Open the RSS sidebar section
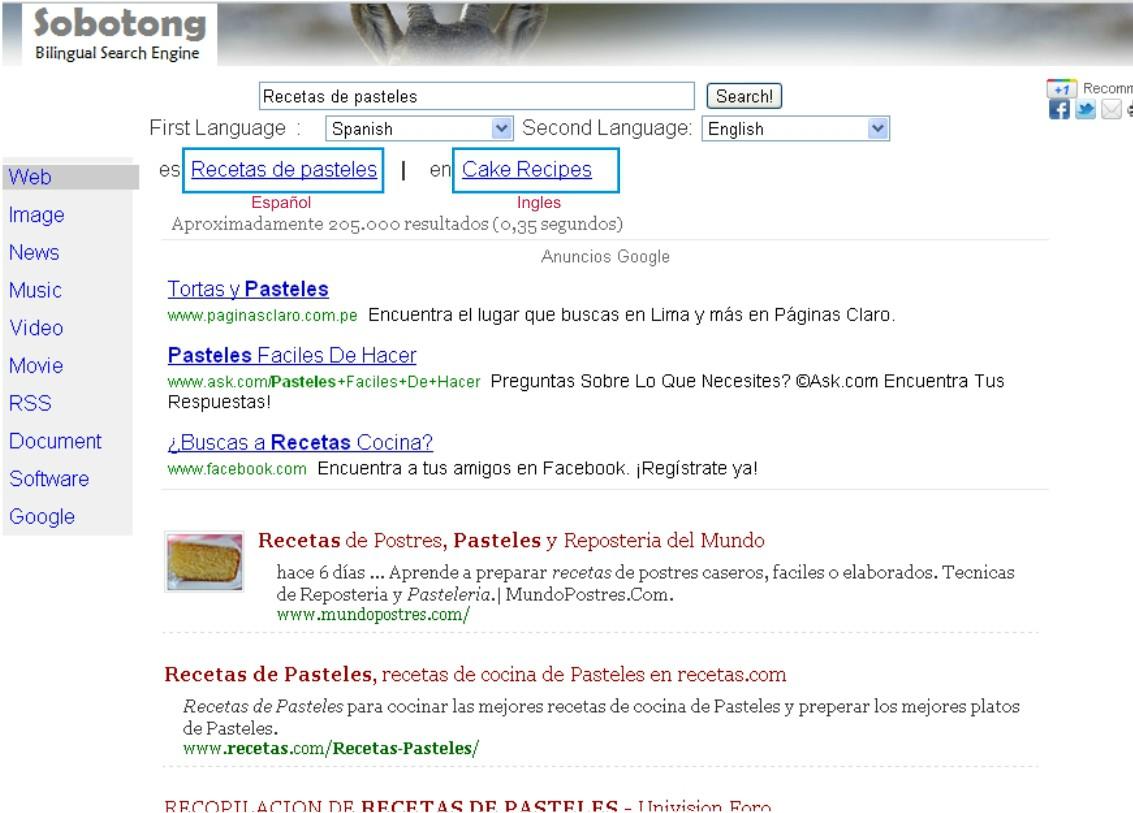The height and width of the screenshot is (813, 1133). click(29, 403)
